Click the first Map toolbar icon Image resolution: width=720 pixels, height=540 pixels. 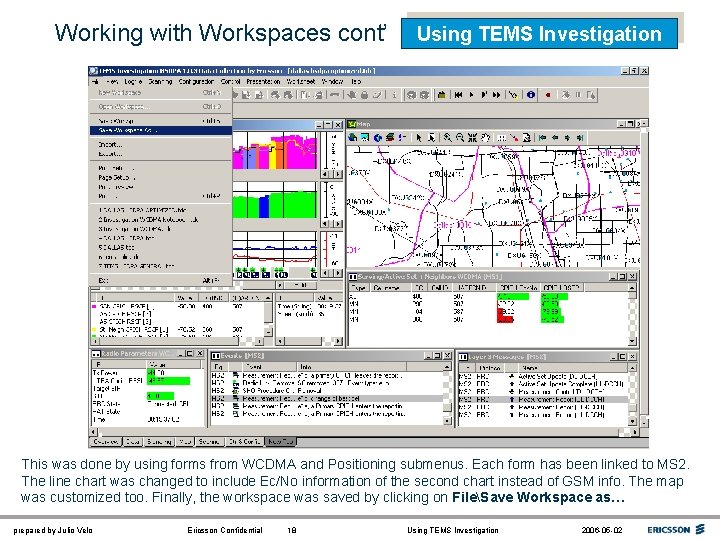(353, 137)
